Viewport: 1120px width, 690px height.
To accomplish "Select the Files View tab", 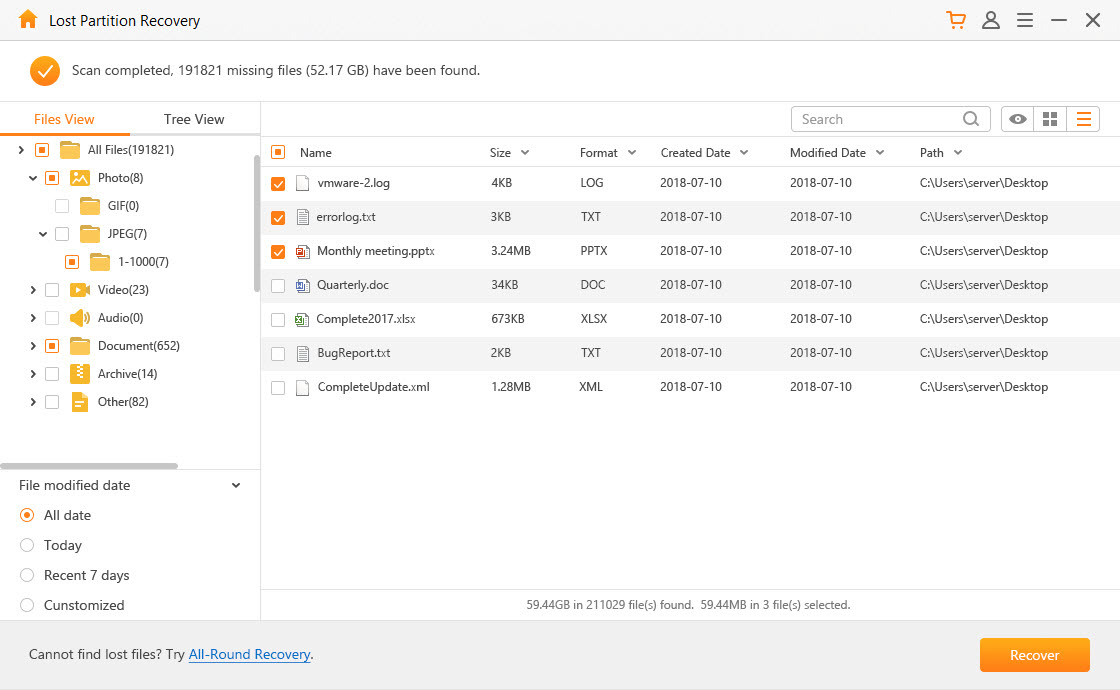I will pos(64,119).
